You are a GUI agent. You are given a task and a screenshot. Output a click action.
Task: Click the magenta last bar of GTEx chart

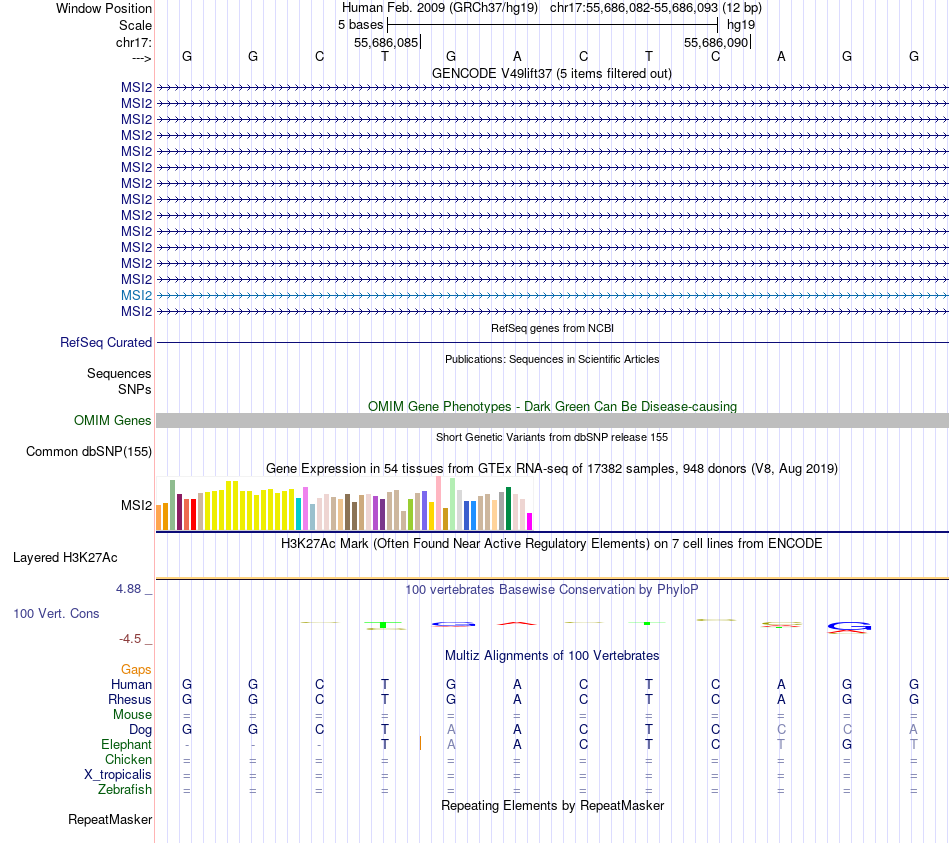[x=530, y=522]
